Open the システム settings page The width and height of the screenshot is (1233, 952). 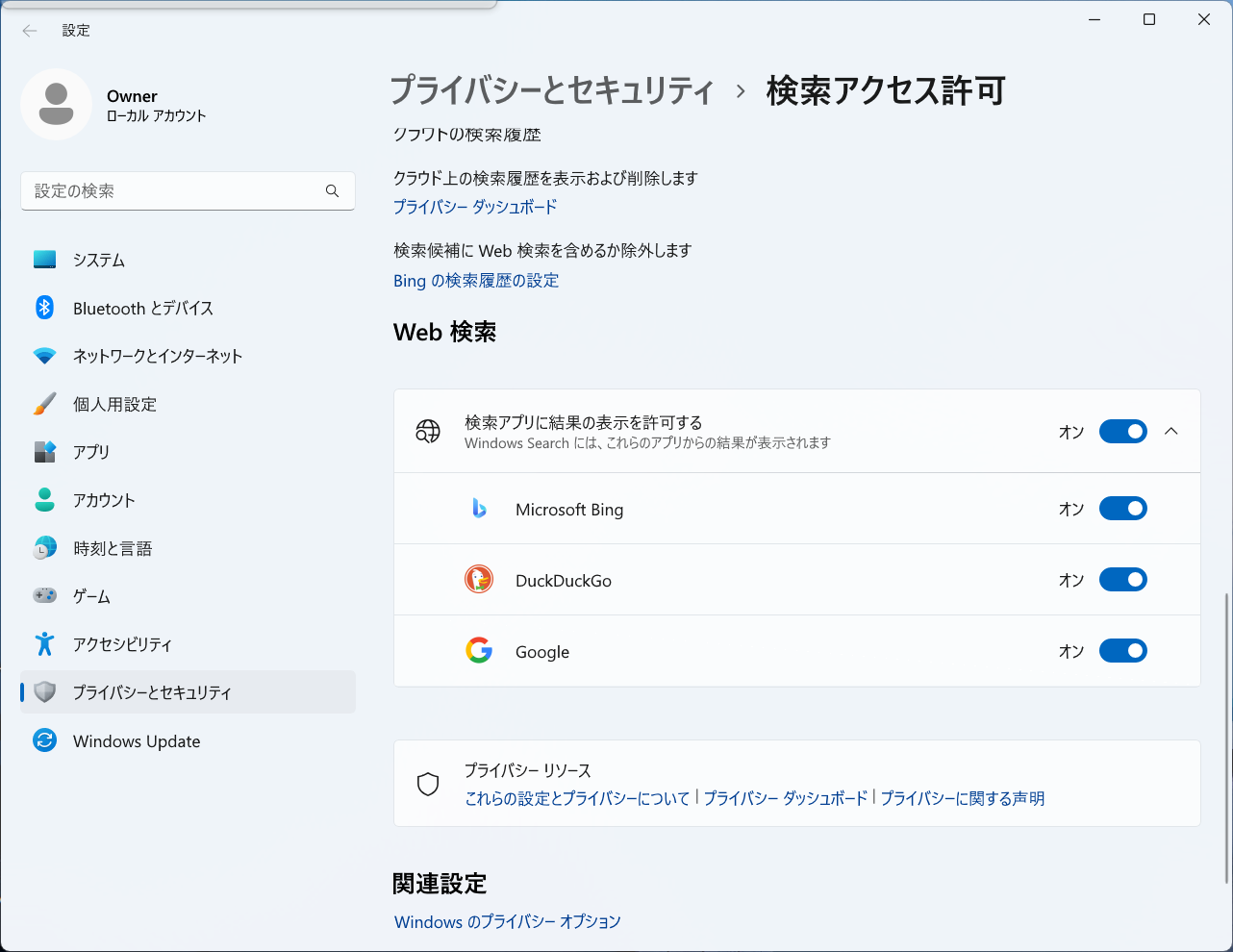click(x=99, y=260)
